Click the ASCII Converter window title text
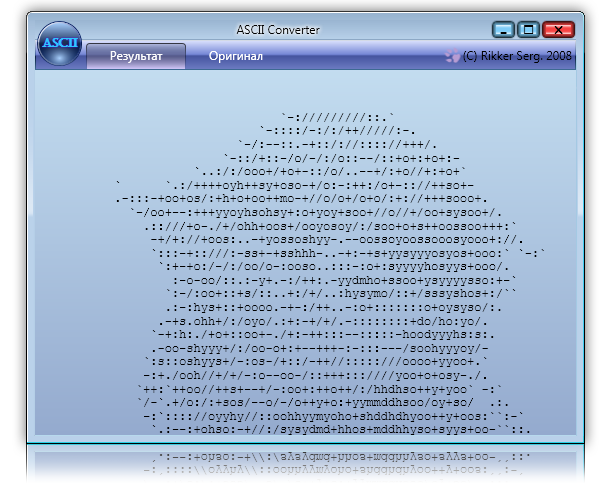This screenshot has height=493, width=610. coord(280,30)
